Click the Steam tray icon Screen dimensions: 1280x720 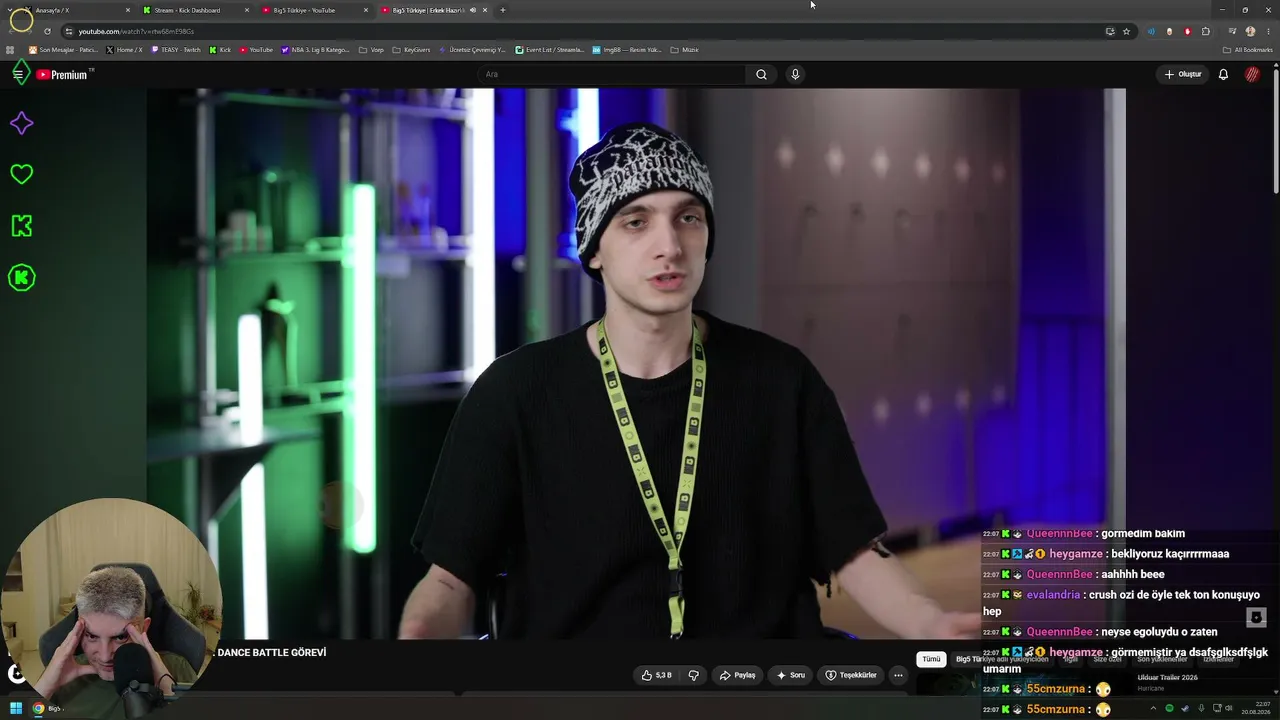[x=1184, y=708]
